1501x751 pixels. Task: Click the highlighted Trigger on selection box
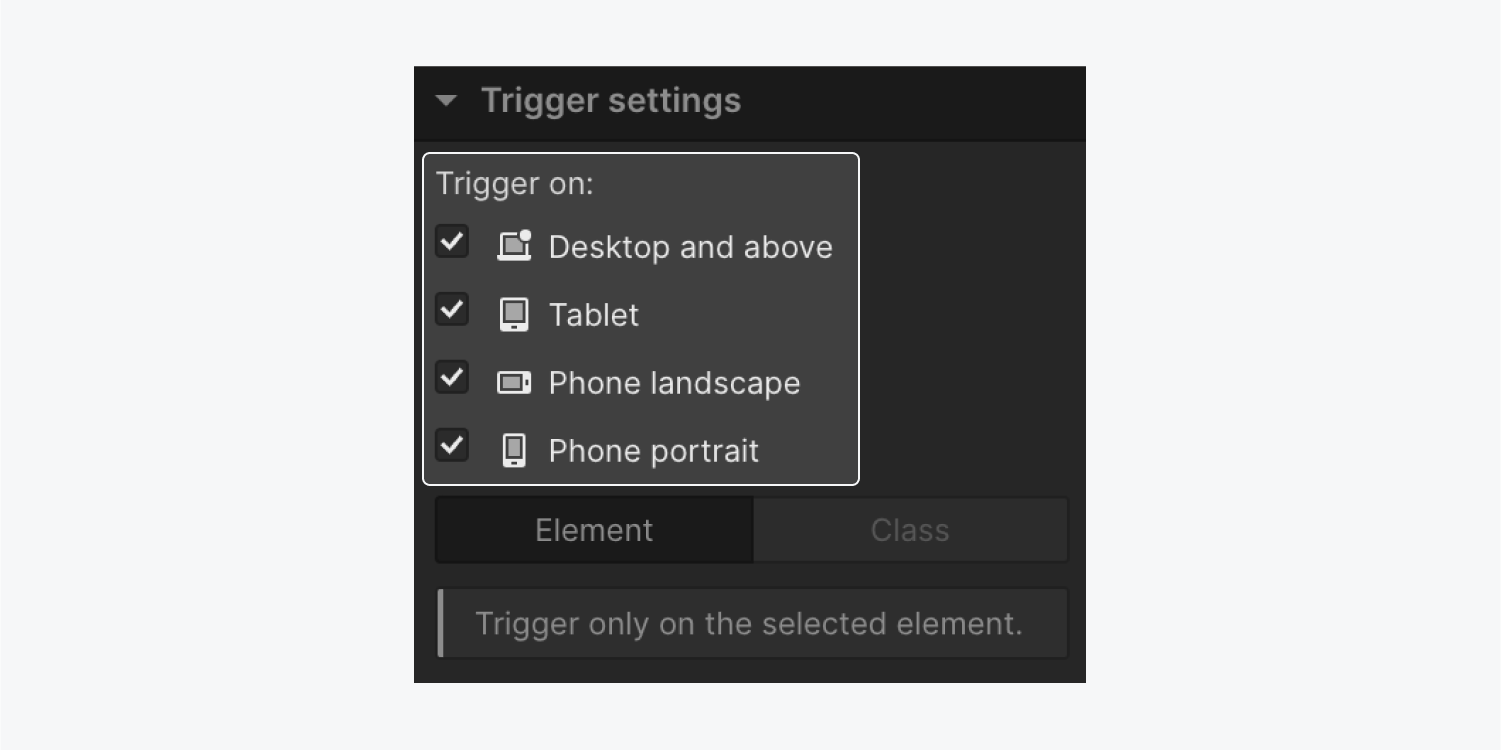641,318
